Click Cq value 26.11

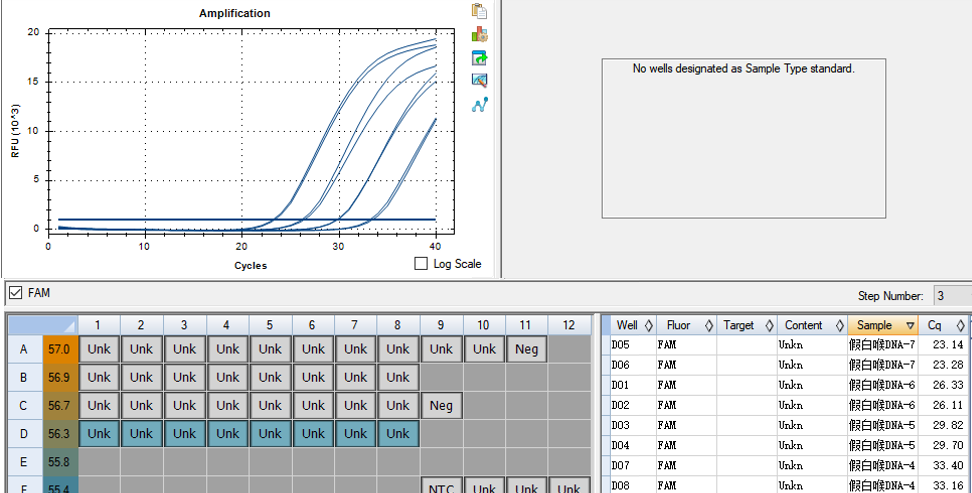(948, 405)
